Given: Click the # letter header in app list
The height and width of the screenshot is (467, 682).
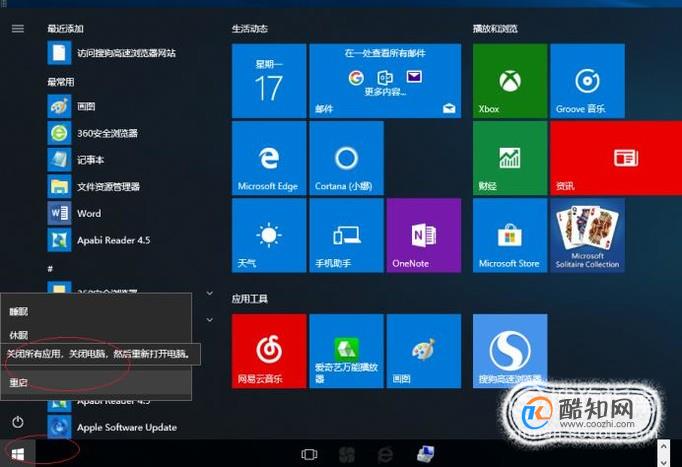Looking at the screenshot, I should [50, 269].
